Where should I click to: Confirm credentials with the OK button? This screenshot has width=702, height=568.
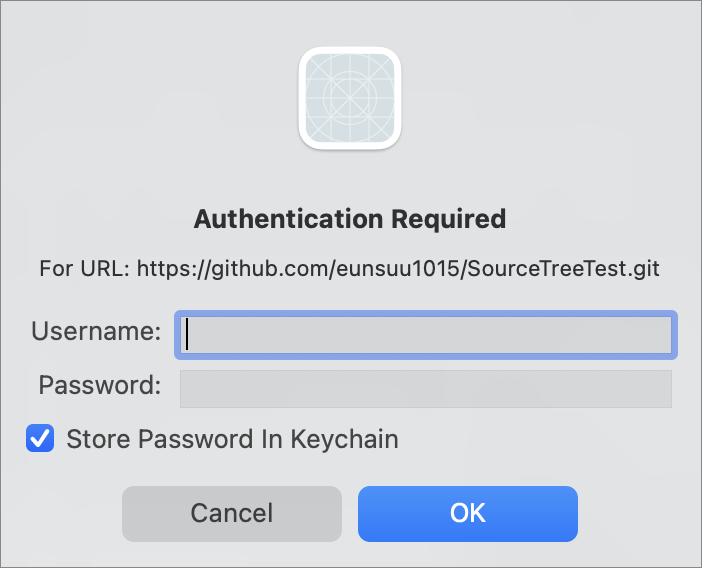click(468, 513)
